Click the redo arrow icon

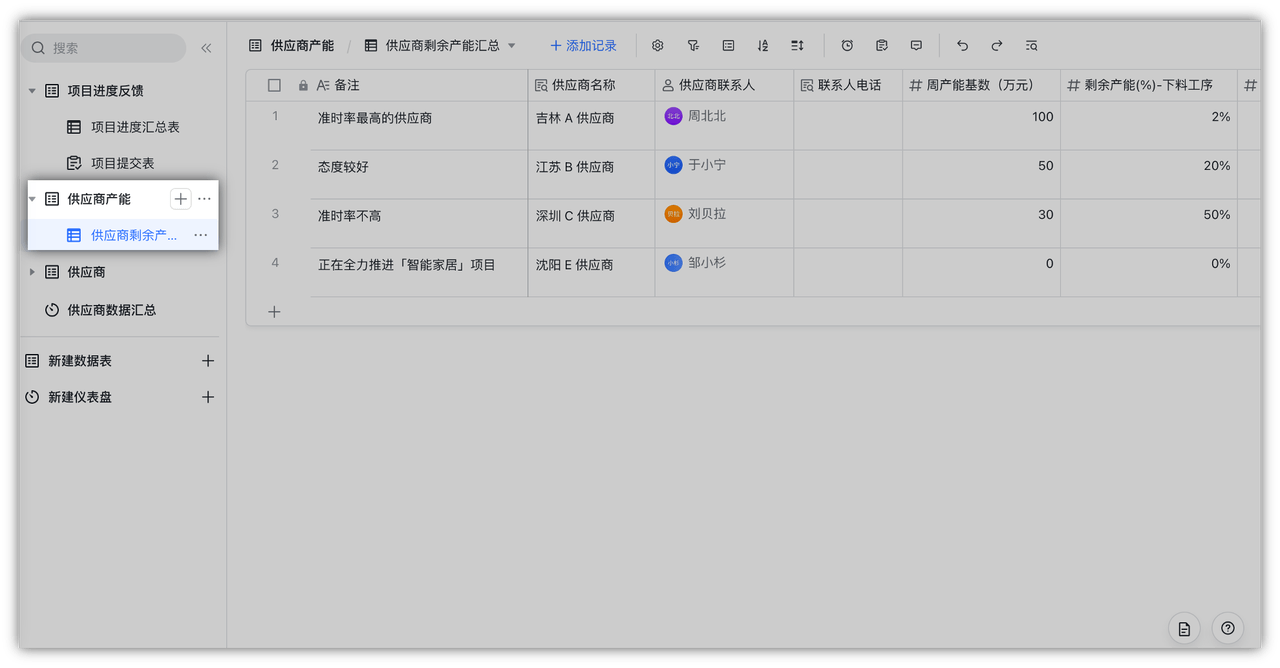[997, 46]
